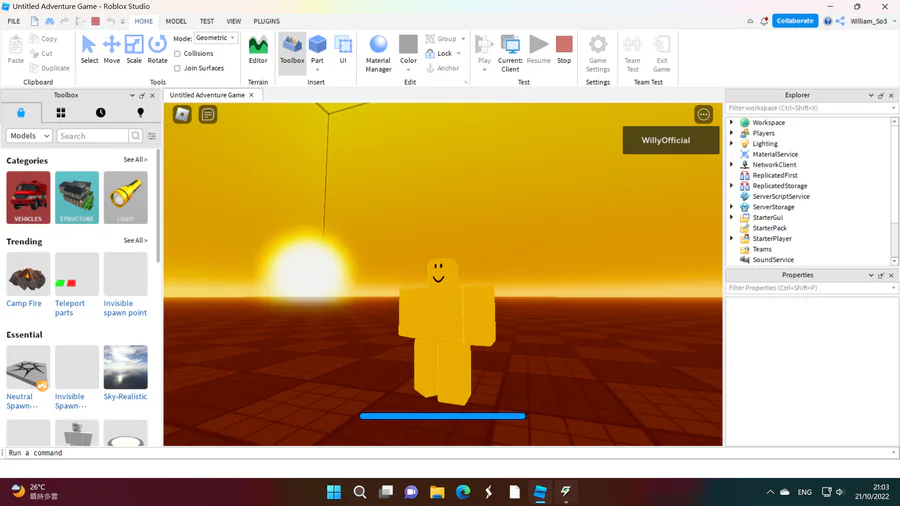The image size is (900, 506).
Task: Click the Resume button
Action: (538, 49)
